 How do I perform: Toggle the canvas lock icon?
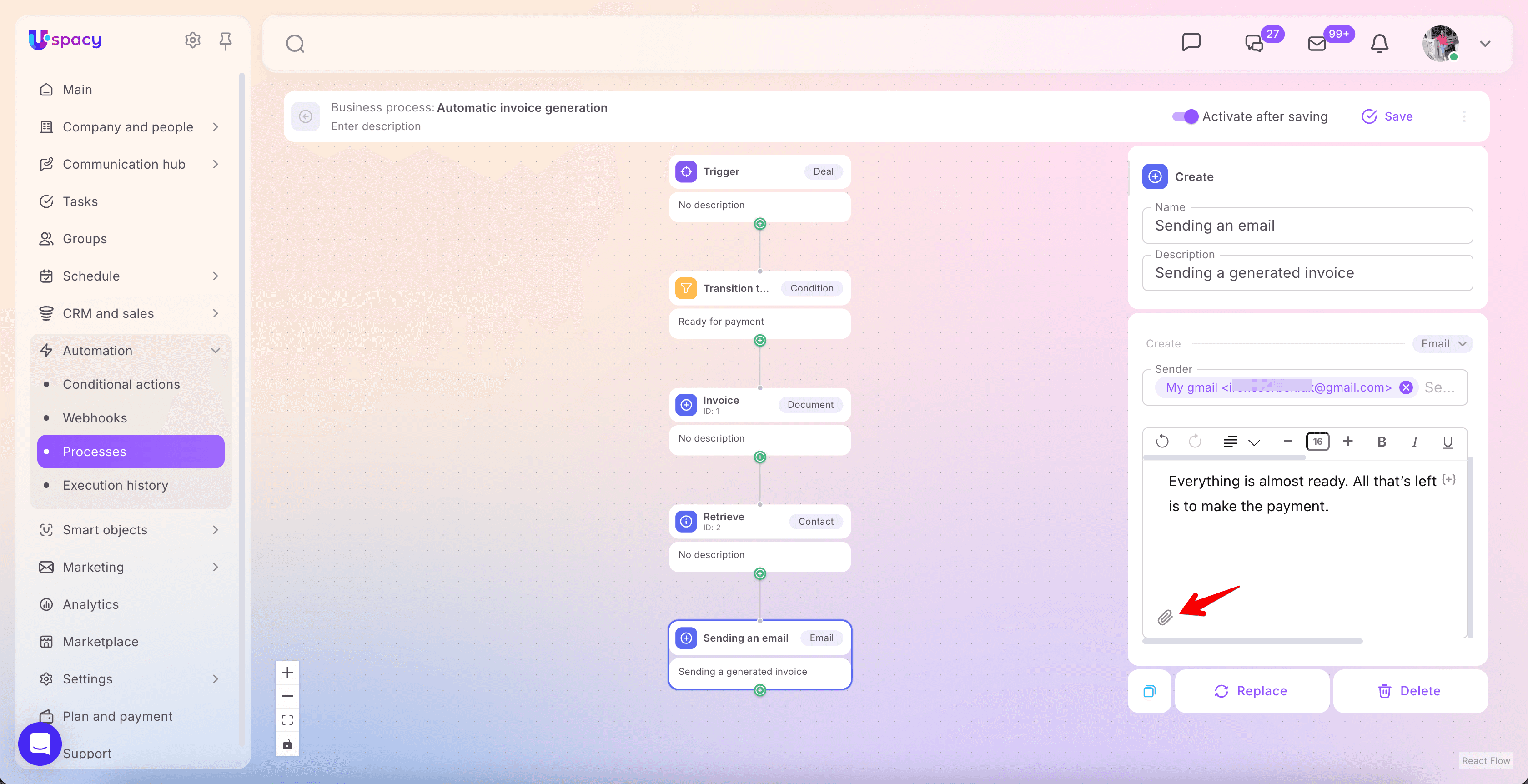(287, 744)
